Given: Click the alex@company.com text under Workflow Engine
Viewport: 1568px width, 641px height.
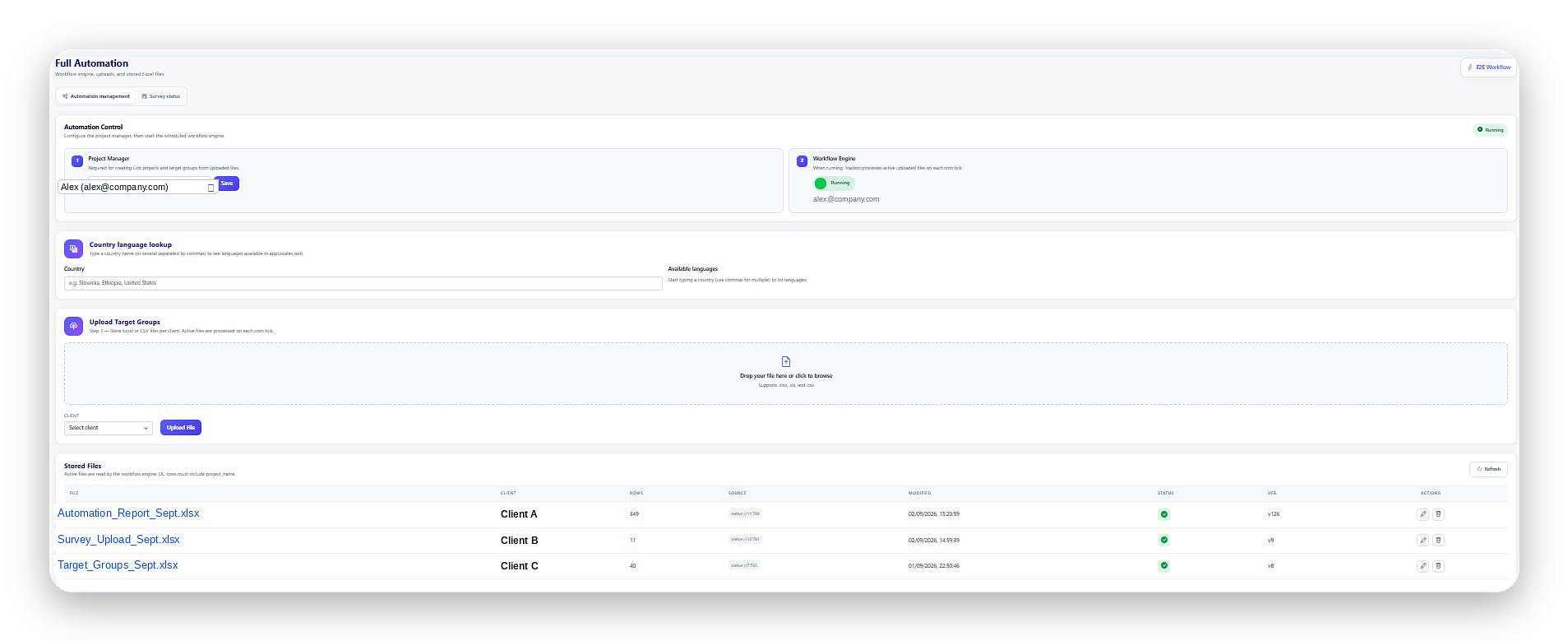Looking at the screenshot, I should pos(846,199).
